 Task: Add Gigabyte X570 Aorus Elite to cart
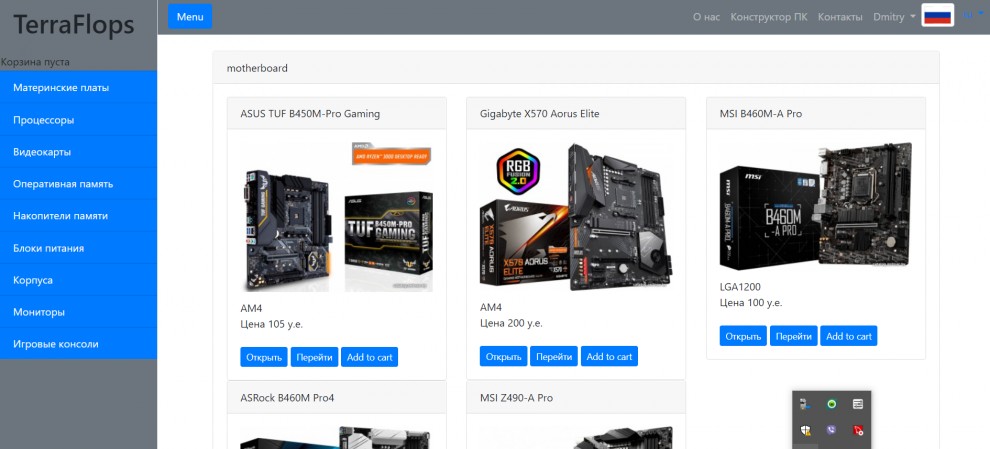click(x=609, y=356)
